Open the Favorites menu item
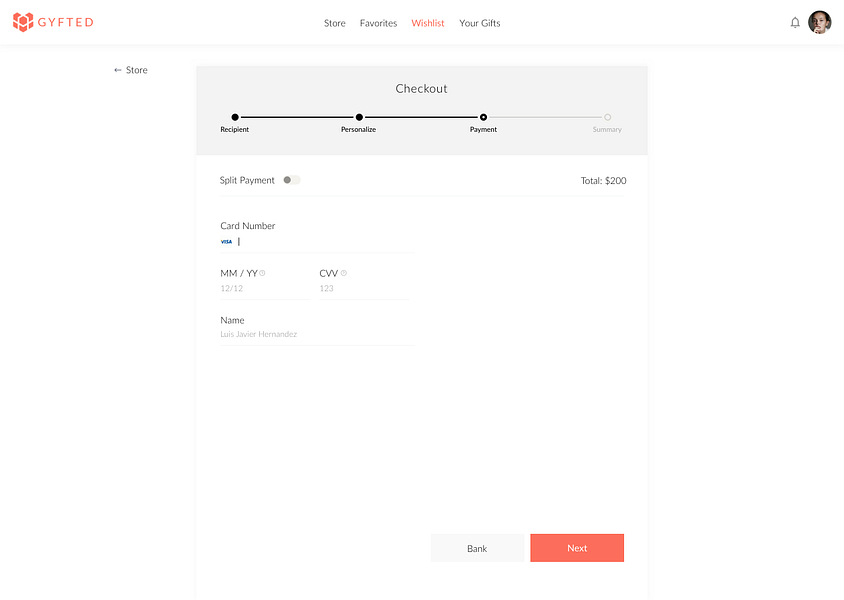 (x=378, y=23)
